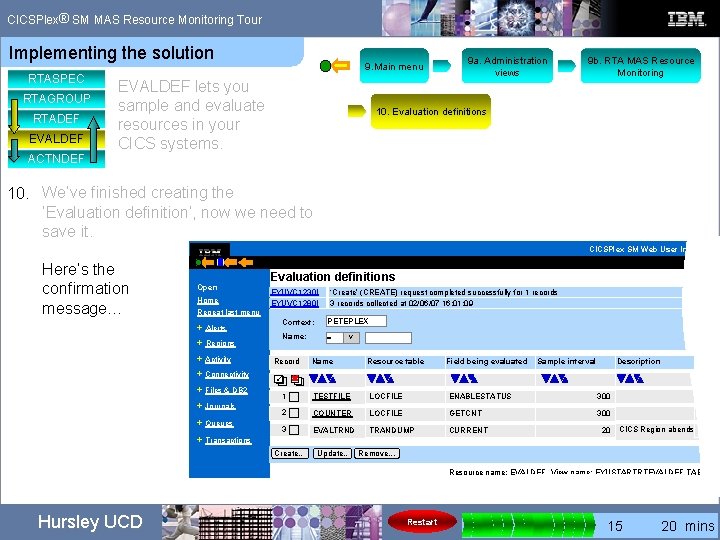Image resolution: width=720 pixels, height=540 pixels.
Task: Expand the Journals menu plus sign
Action: pyautogui.click(x=199, y=405)
